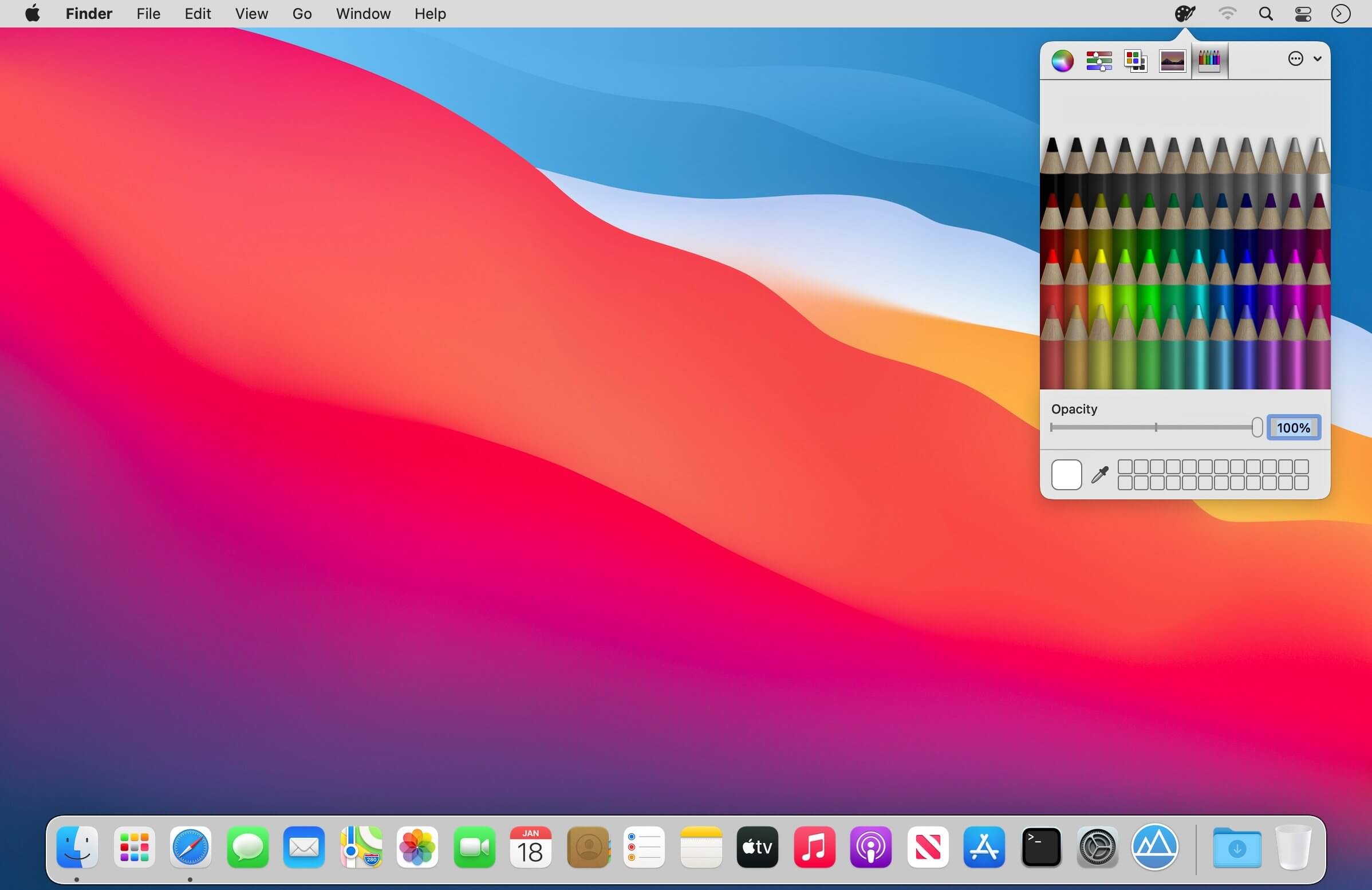Expand the ellipsis options menu chevron
Screen dimensions: 1372x890
tap(1316, 59)
